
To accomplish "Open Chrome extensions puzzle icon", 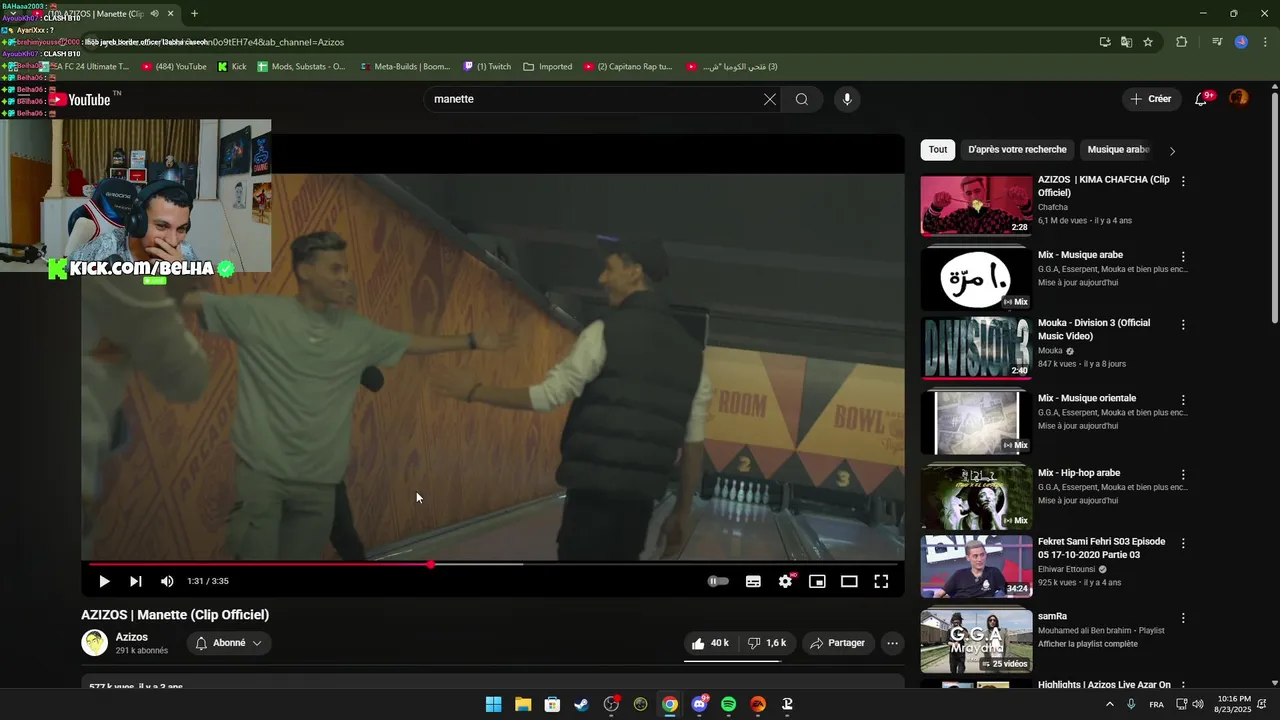I will (x=1181, y=42).
